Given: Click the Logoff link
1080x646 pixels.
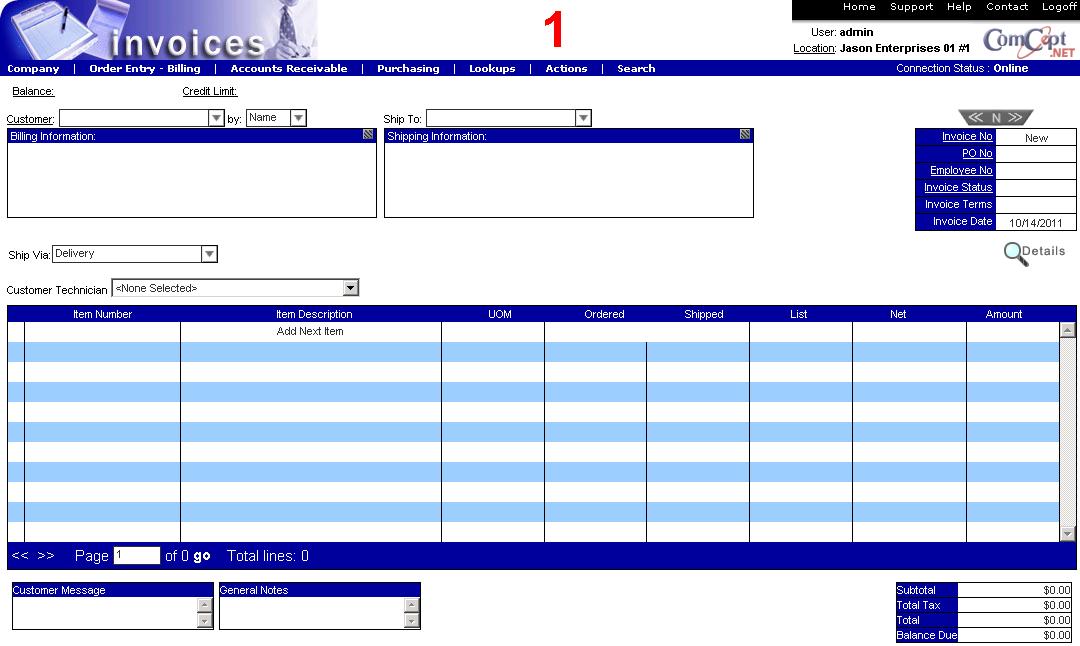Looking at the screenshot, I should pos(1059,7).
